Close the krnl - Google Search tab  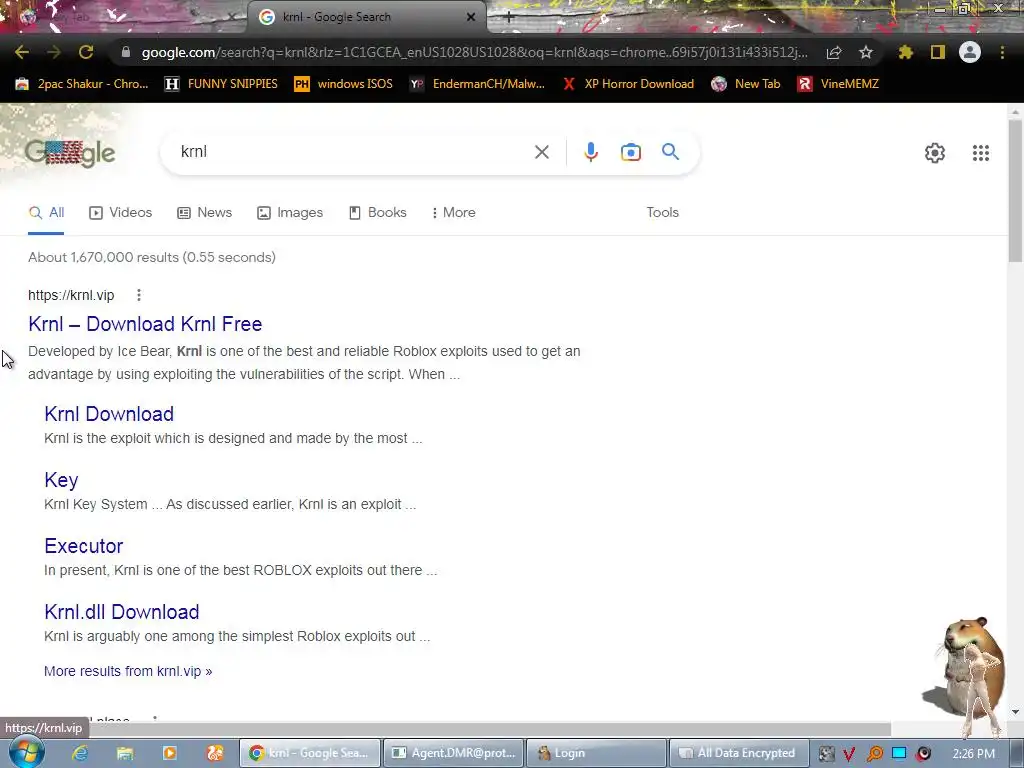pyautogui.click(x=471, y=17)
